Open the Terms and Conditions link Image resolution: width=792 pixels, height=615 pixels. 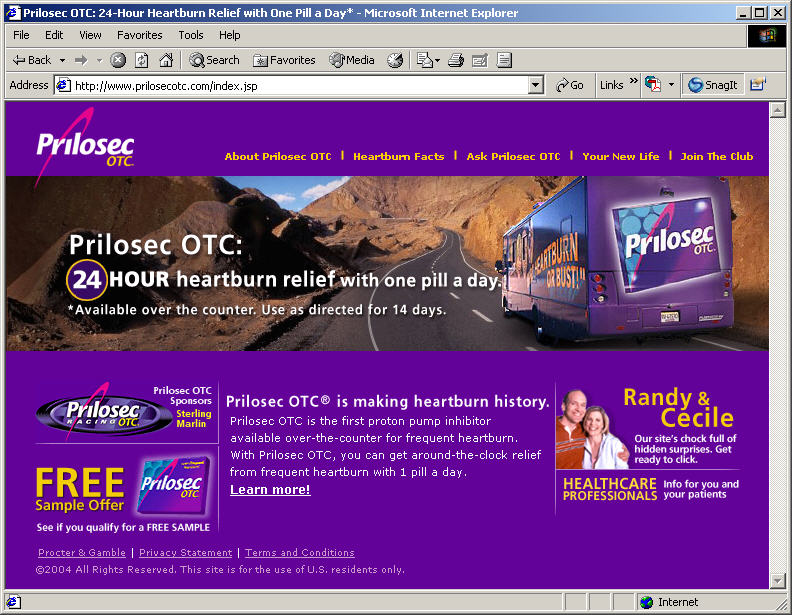(x=300, y=552)
